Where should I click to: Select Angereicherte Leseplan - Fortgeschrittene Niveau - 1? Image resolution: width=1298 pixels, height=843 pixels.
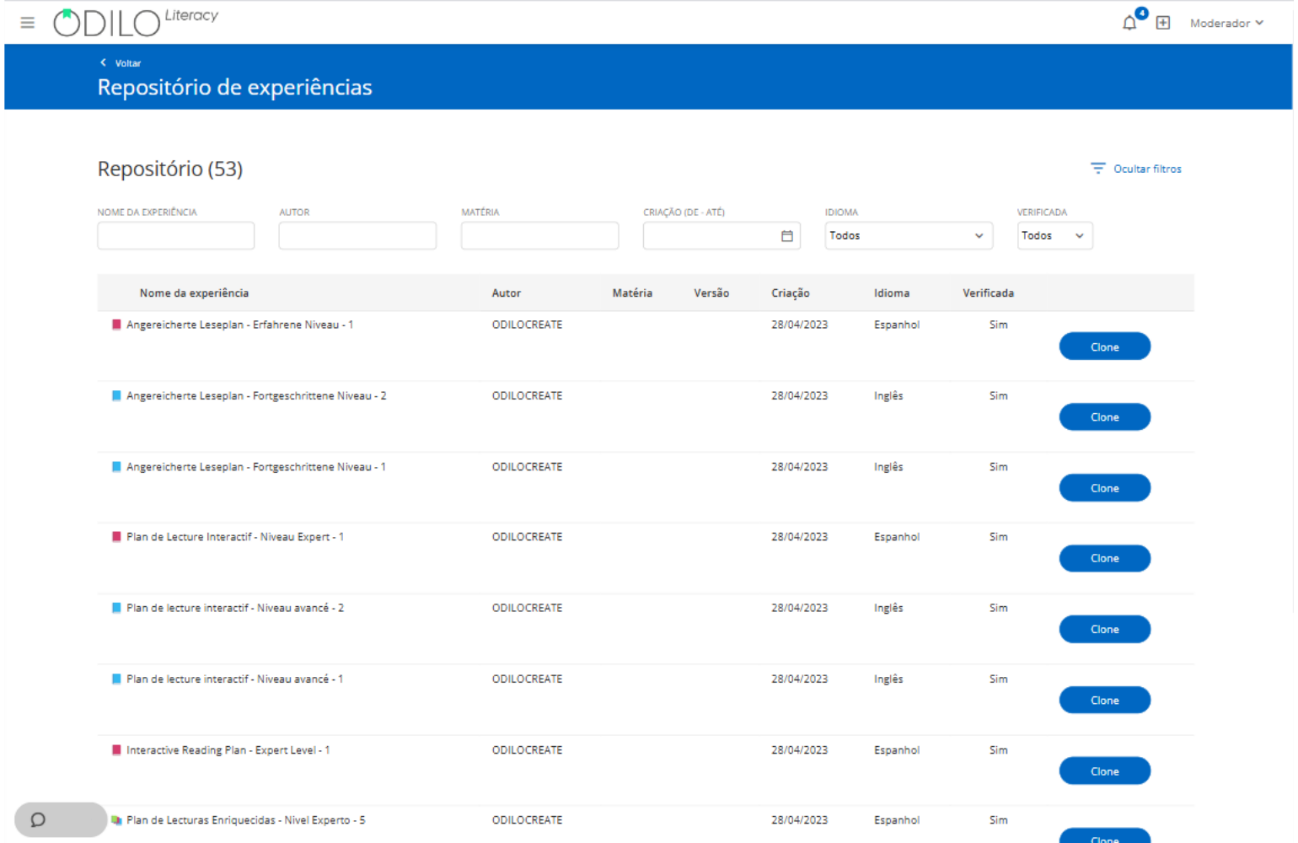point(256,467)
